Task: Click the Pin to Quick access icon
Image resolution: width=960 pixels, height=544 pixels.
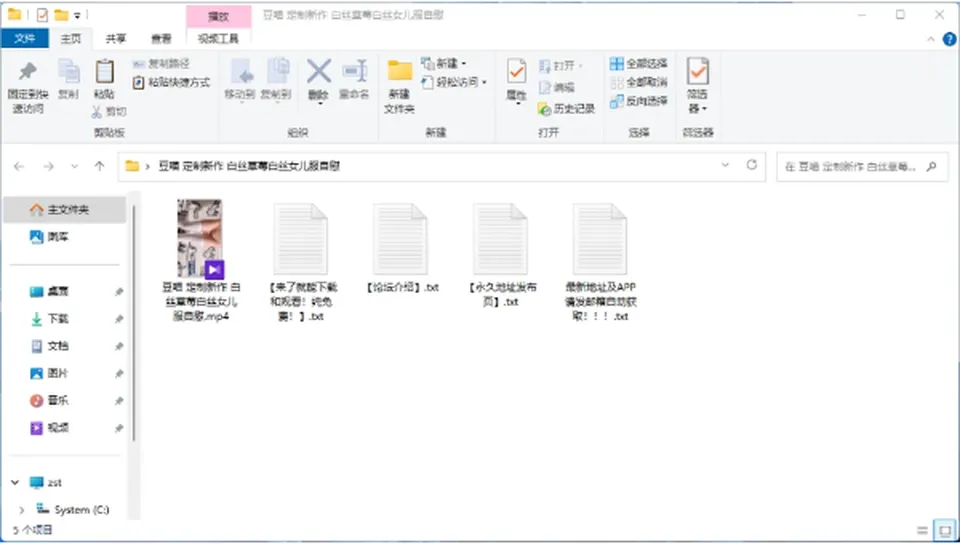Action: click(28, 72)
